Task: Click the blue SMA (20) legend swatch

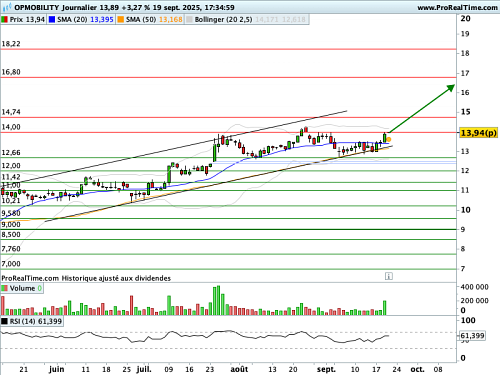Action: [52, 20]
